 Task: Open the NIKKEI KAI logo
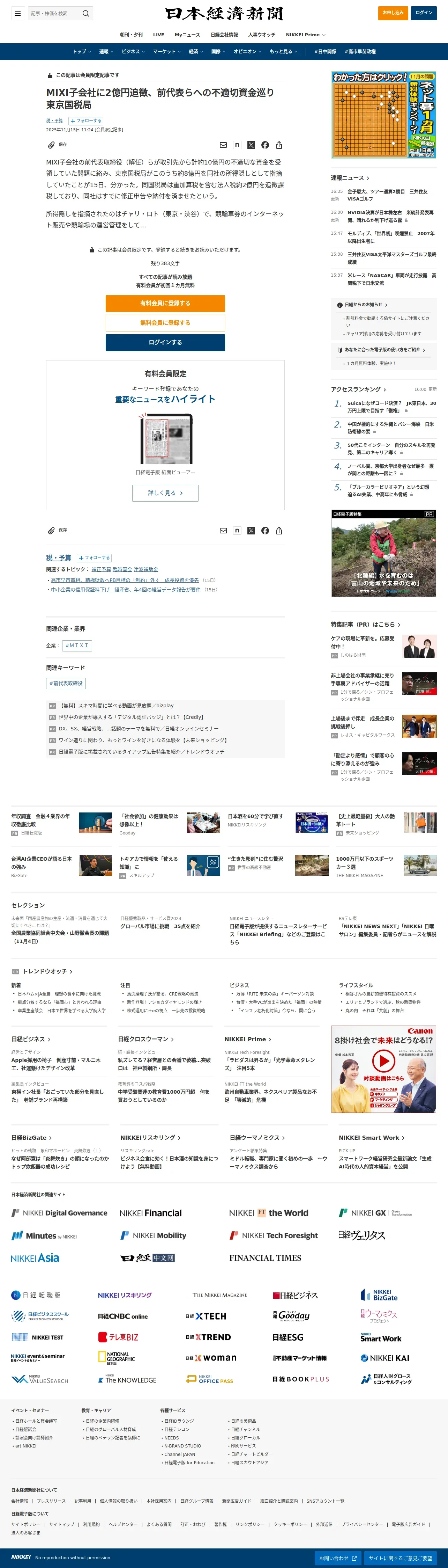(385, 1358)
